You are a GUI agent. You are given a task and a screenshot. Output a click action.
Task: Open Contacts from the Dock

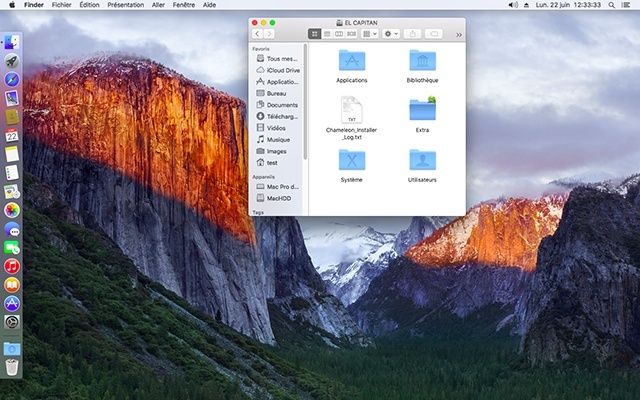(x=12, y=117)
